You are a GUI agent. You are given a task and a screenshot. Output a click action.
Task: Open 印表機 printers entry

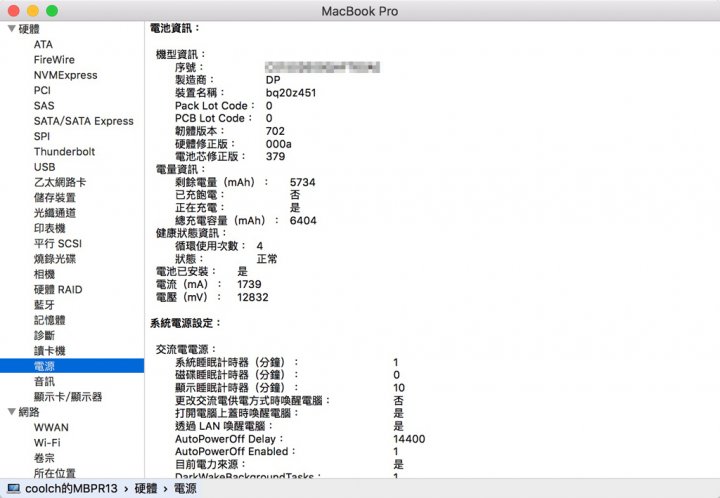click(x=50, y=228)
